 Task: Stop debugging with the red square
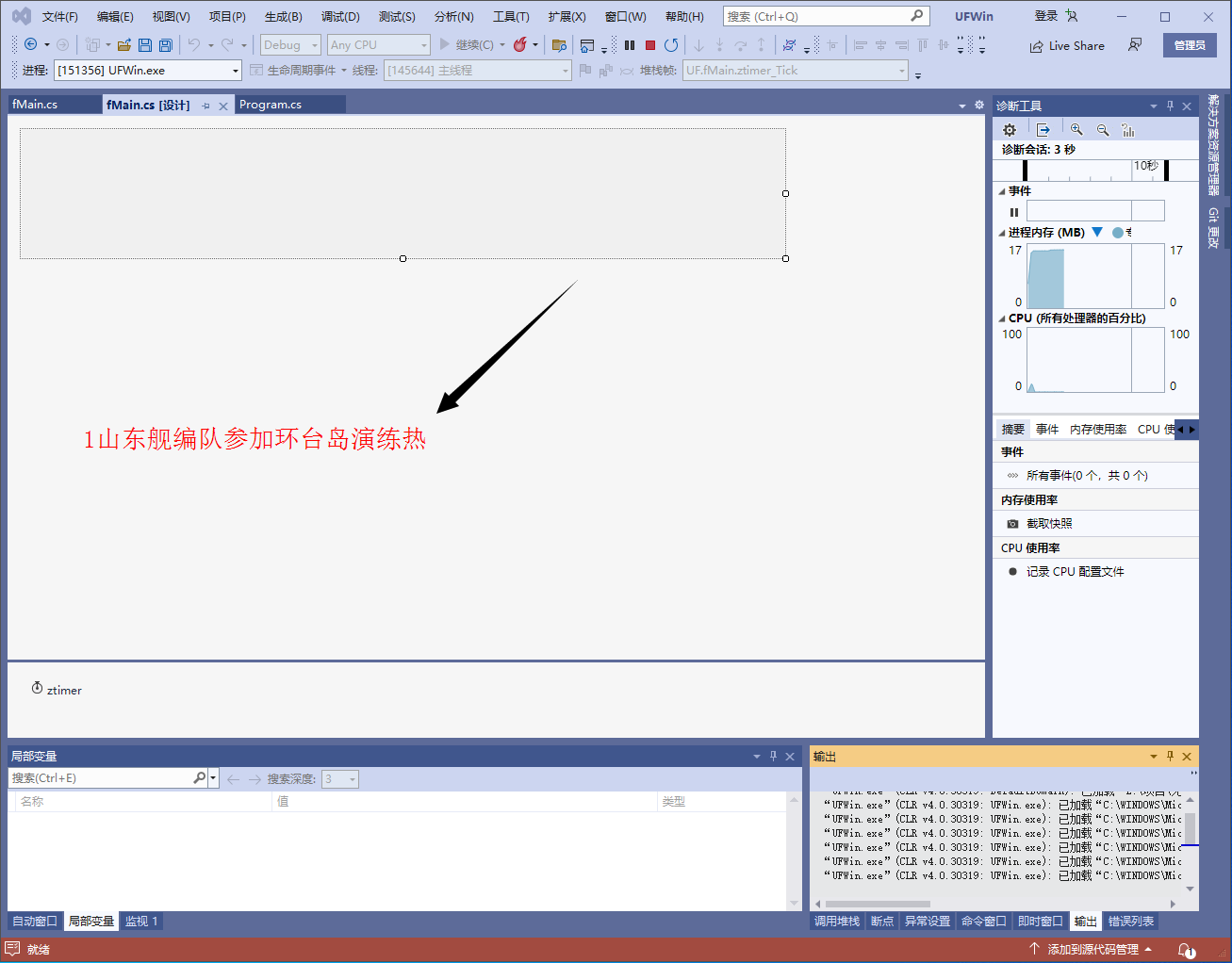(x=650, y=44)
